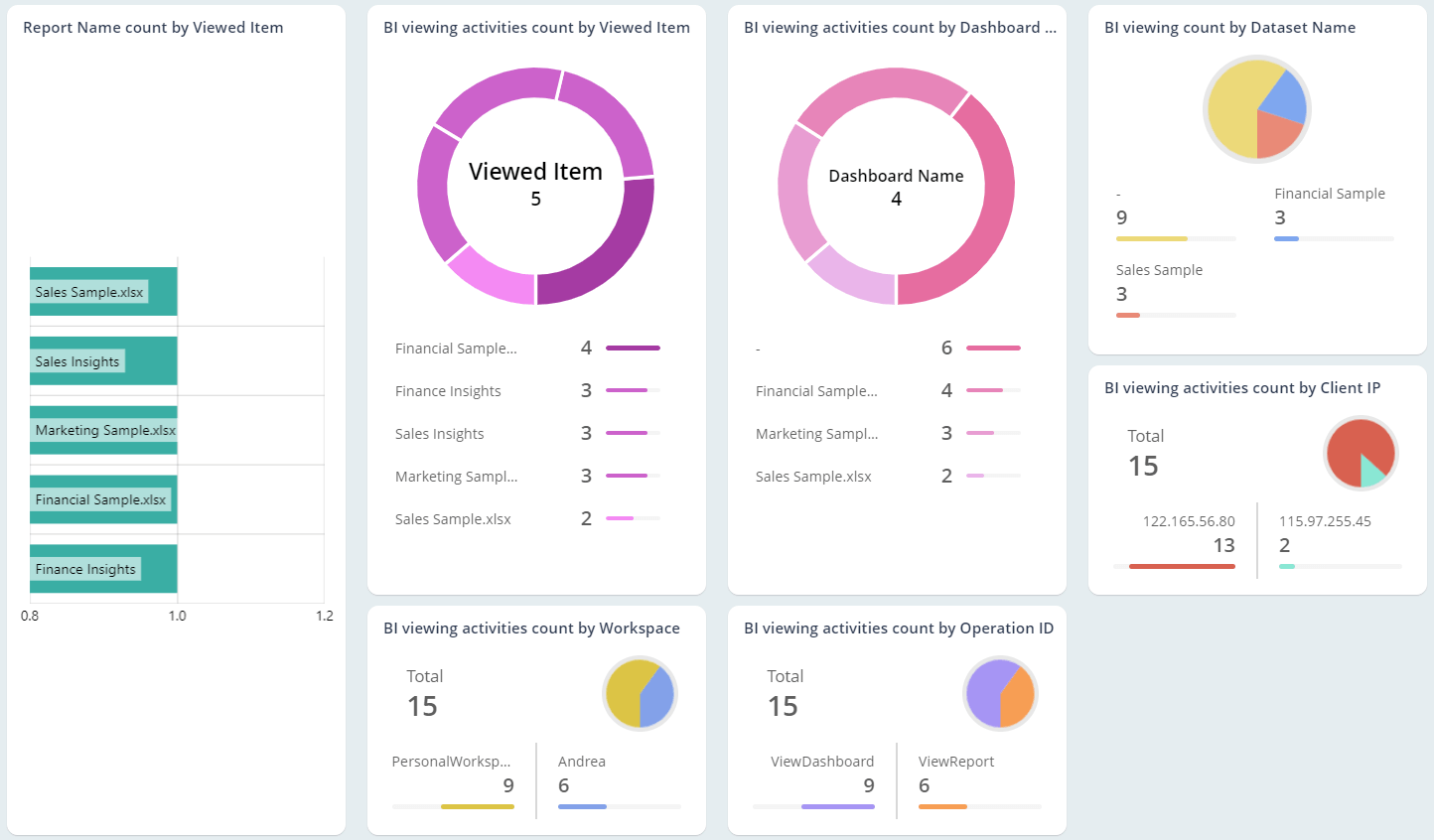Click the Financial Sample dataset label
Screen dimensions: 1434x840
pyautogui.click(x=1330, y=193)
